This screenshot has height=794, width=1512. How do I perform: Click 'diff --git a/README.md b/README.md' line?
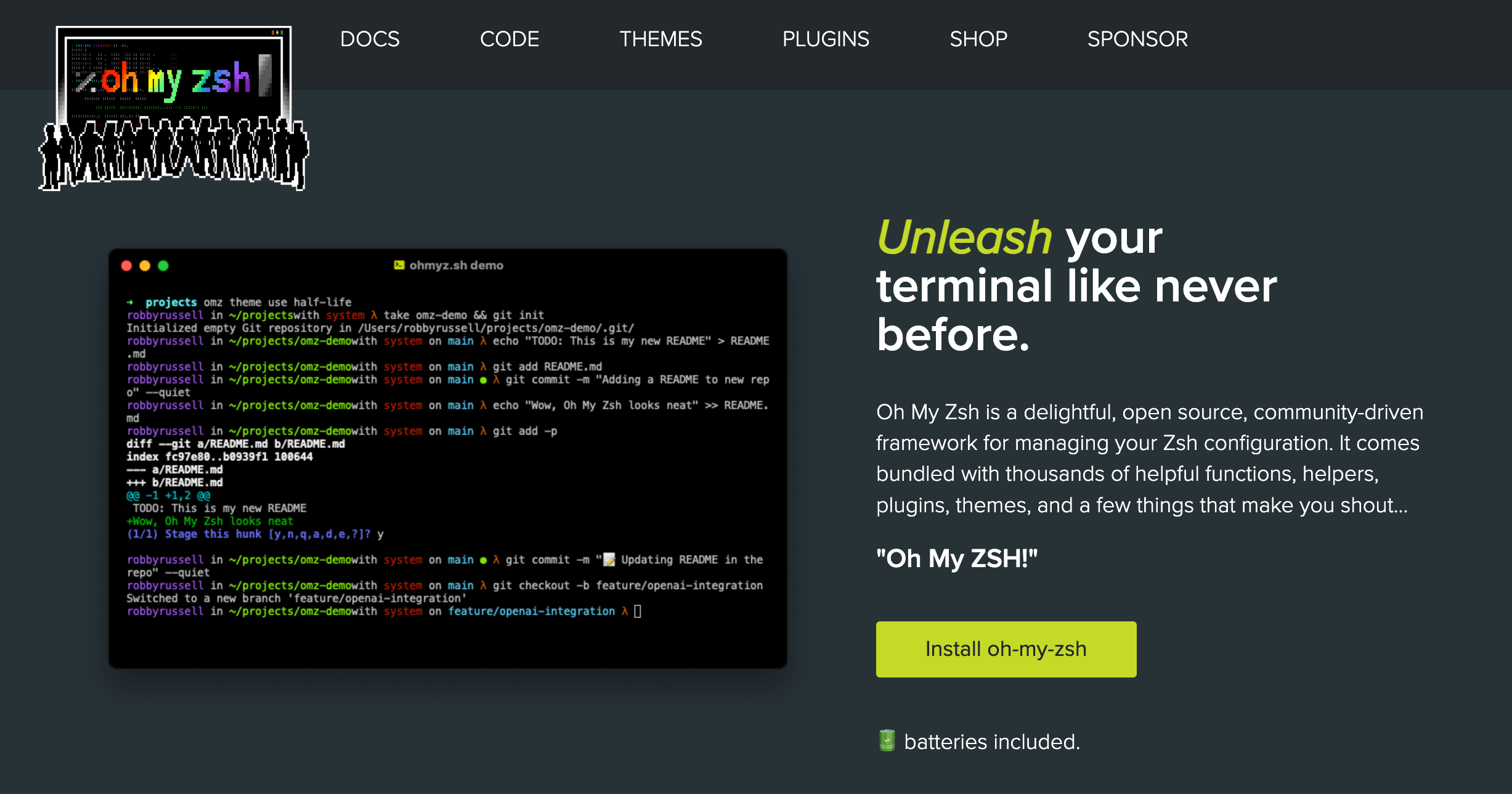235,444
